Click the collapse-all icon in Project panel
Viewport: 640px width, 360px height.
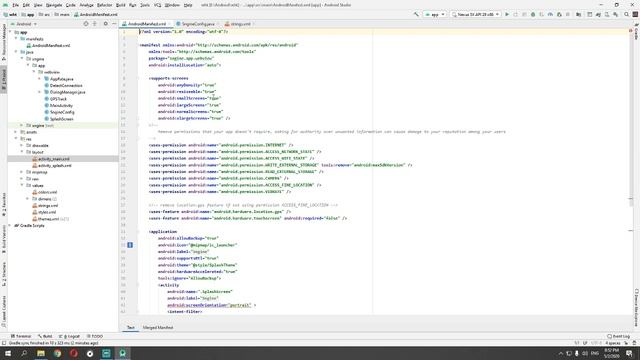[x=95, y=24]
